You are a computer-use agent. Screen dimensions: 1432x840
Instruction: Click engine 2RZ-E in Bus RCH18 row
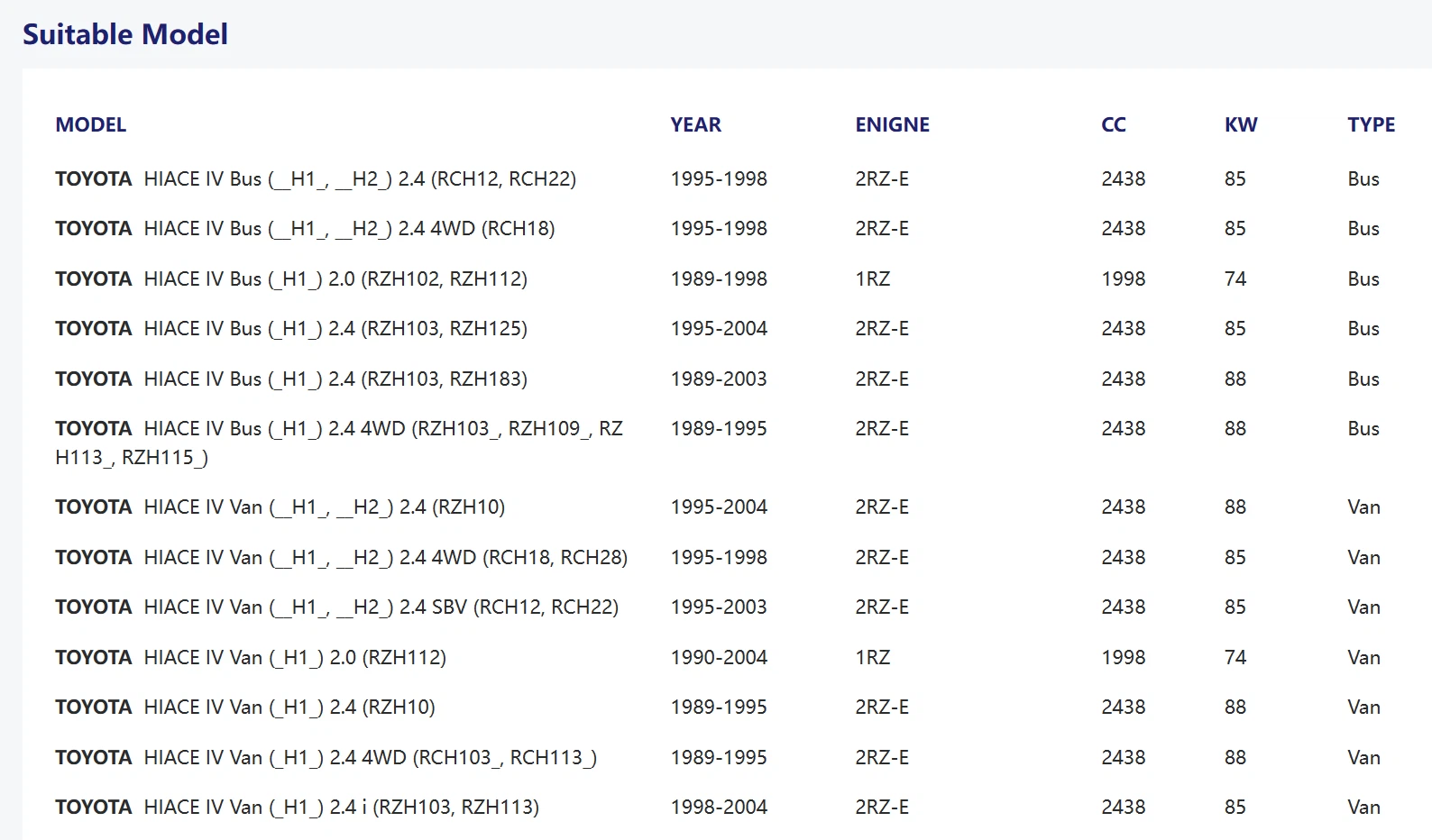(882, 228)
